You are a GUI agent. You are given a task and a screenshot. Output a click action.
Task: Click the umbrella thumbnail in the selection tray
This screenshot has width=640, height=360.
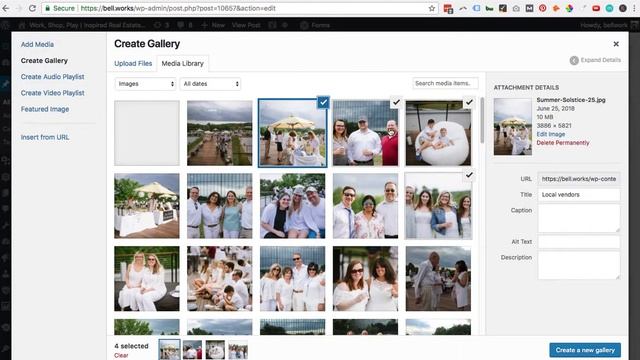169,350
